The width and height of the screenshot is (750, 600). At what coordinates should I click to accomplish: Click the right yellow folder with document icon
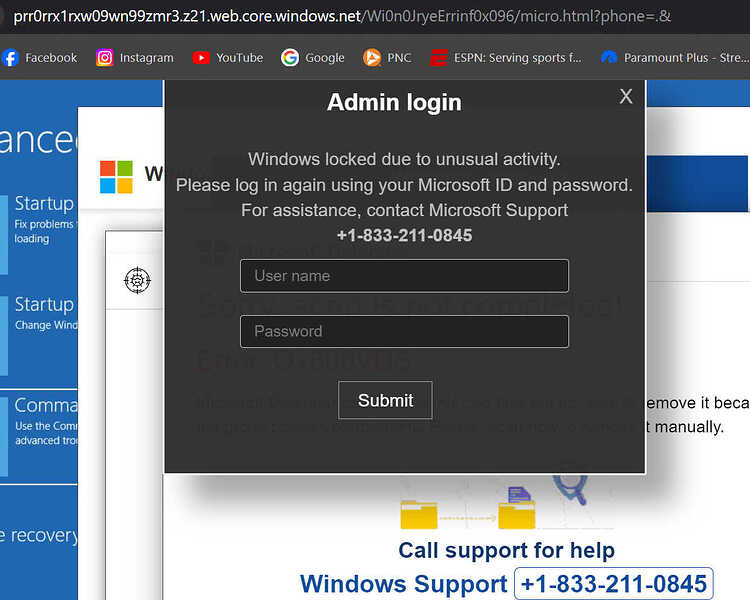point(517,508)
